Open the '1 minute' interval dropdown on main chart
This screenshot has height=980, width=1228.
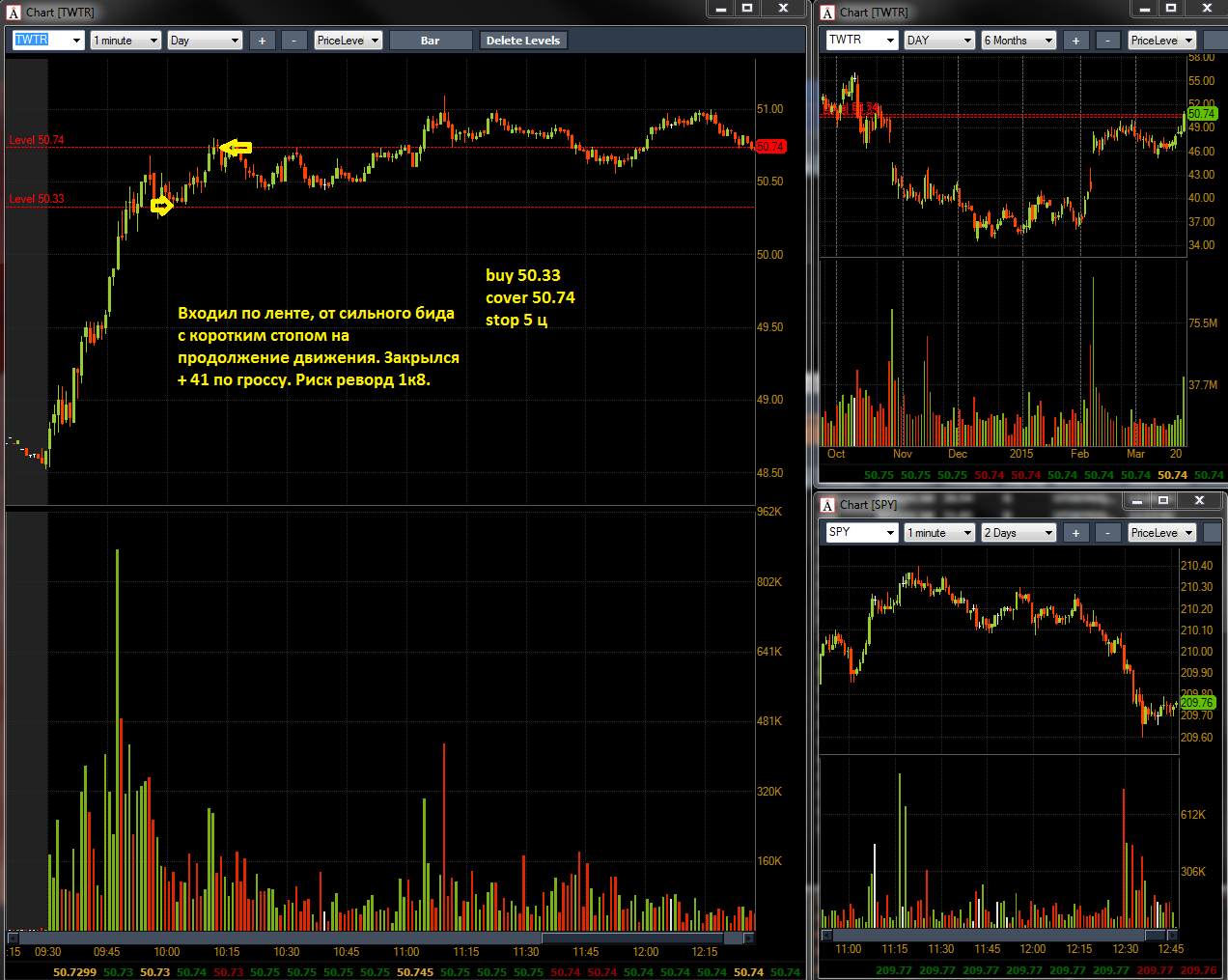click(126, 41)
